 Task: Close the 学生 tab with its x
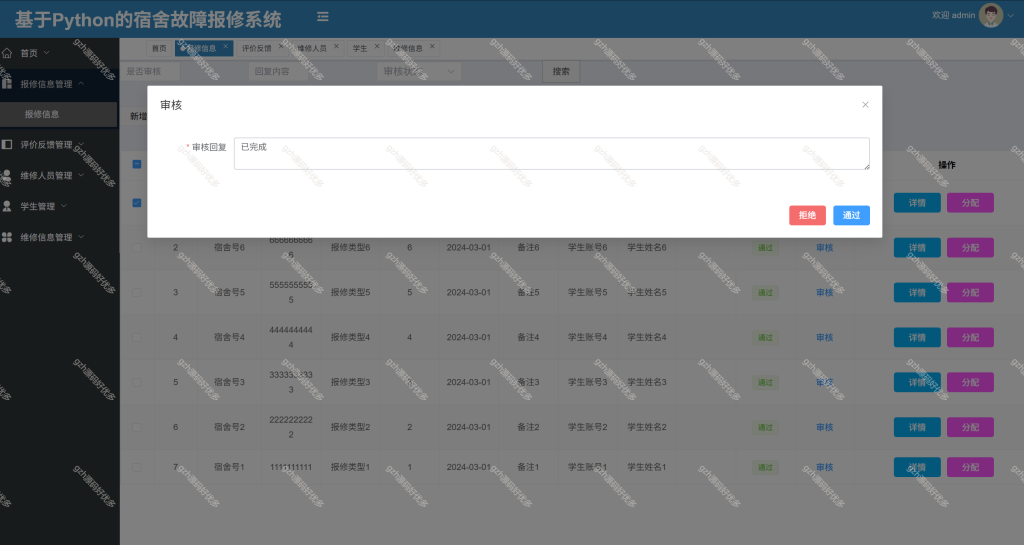[377, 46]
